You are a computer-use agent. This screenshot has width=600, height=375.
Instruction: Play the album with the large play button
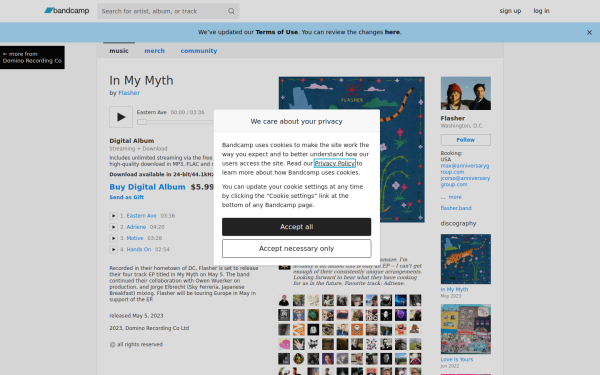click(121, 117)
